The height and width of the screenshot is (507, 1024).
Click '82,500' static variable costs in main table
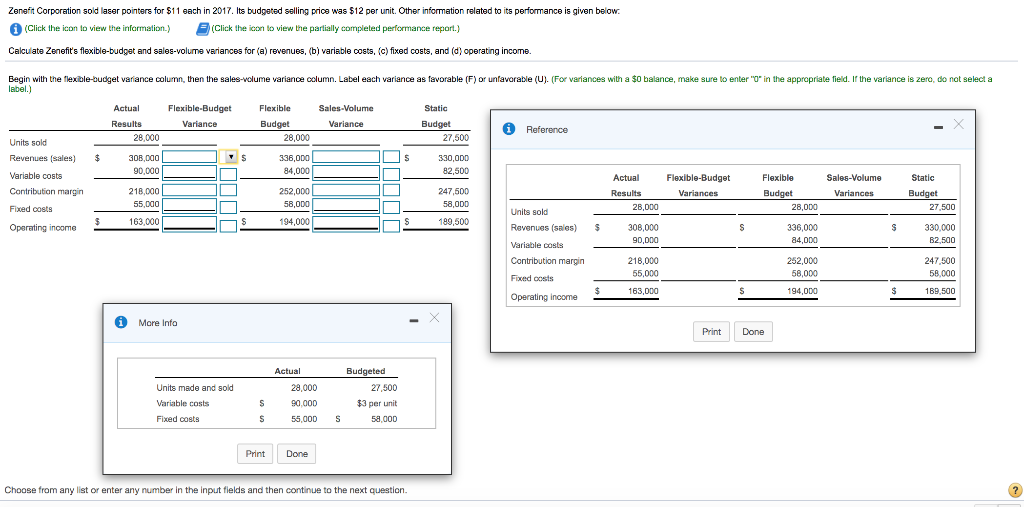456,171
